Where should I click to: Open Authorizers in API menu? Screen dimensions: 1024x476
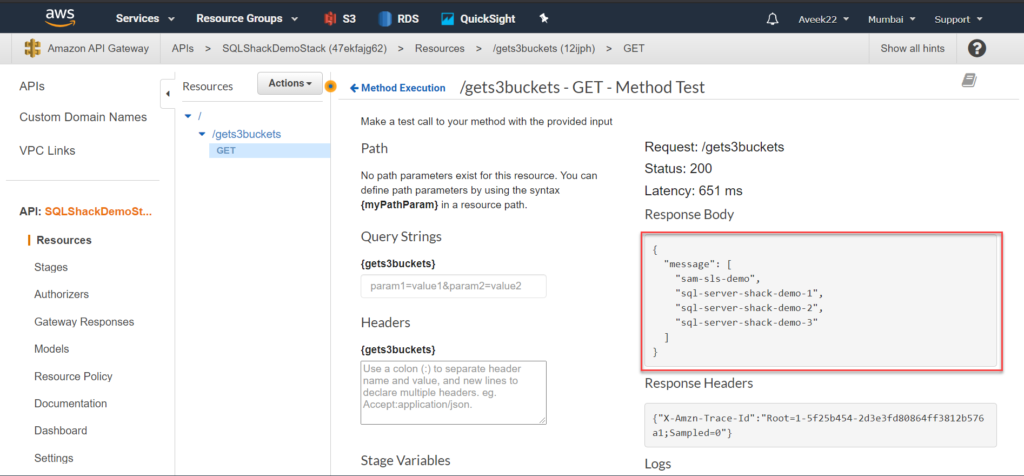(x=61, y=294)
